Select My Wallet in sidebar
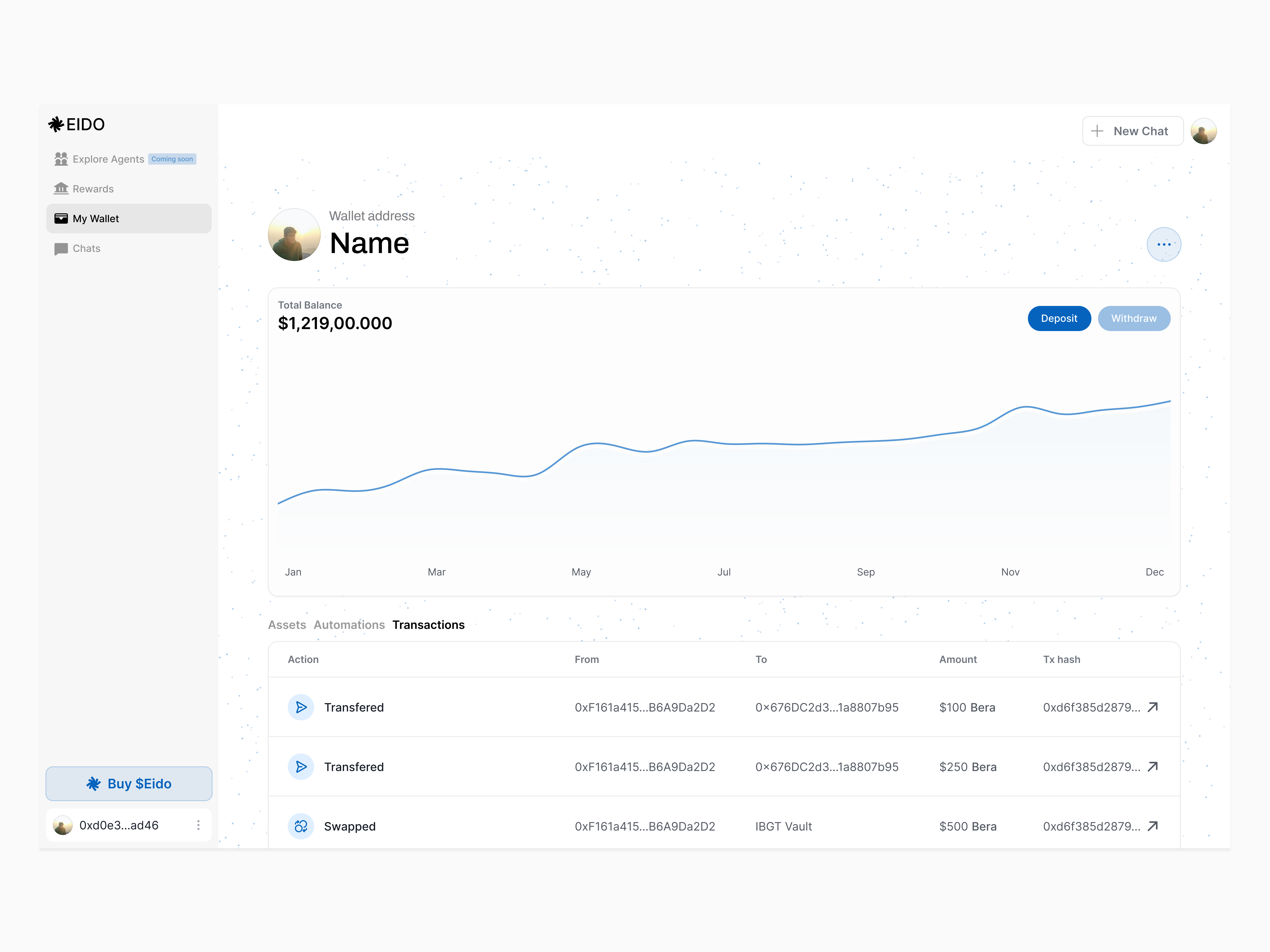The height and width of the screenshot is (952, 1270). [129, 219]
